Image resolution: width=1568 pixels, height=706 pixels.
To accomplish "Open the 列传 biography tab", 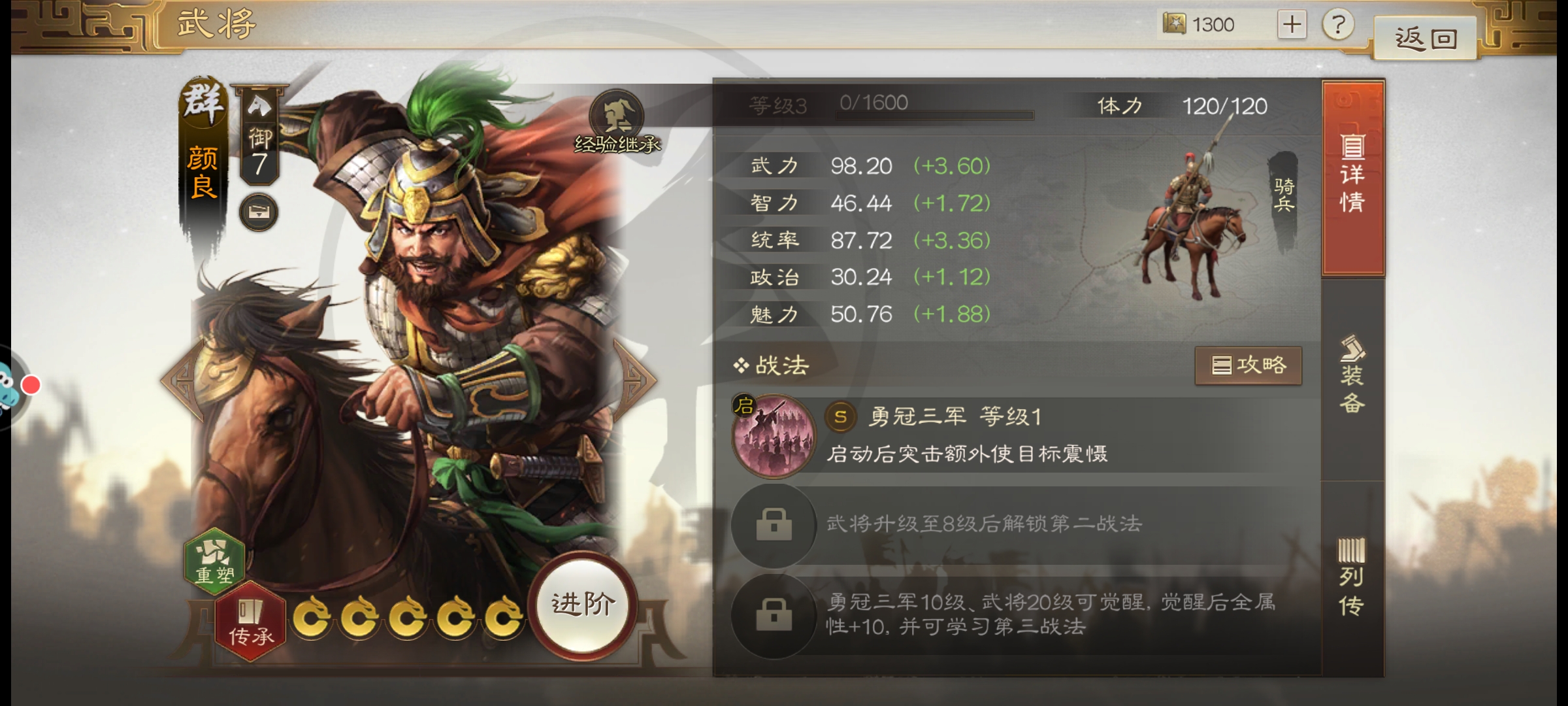I will point(1352,578).
